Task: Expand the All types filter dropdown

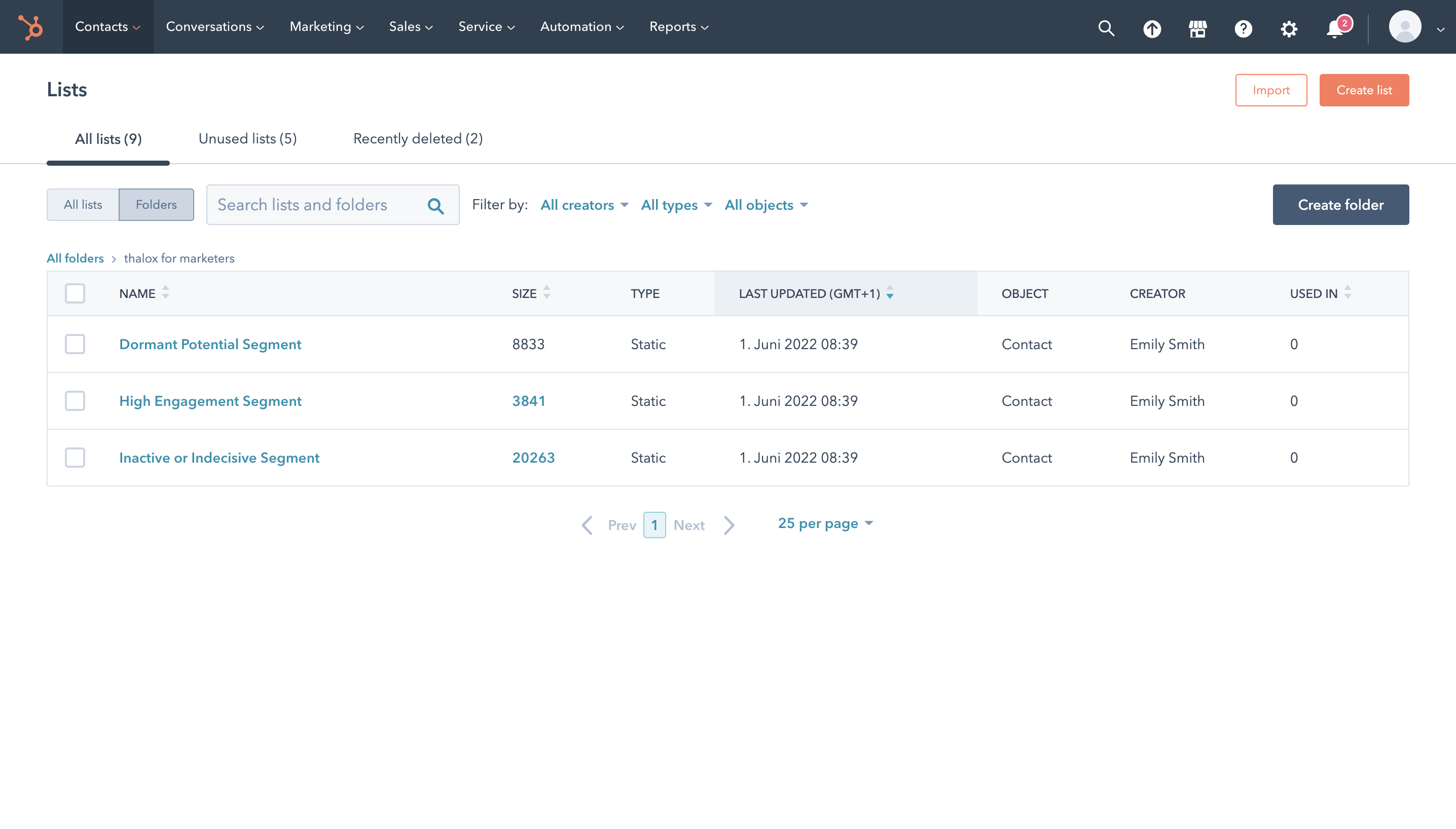Action: tap(676, 205)
